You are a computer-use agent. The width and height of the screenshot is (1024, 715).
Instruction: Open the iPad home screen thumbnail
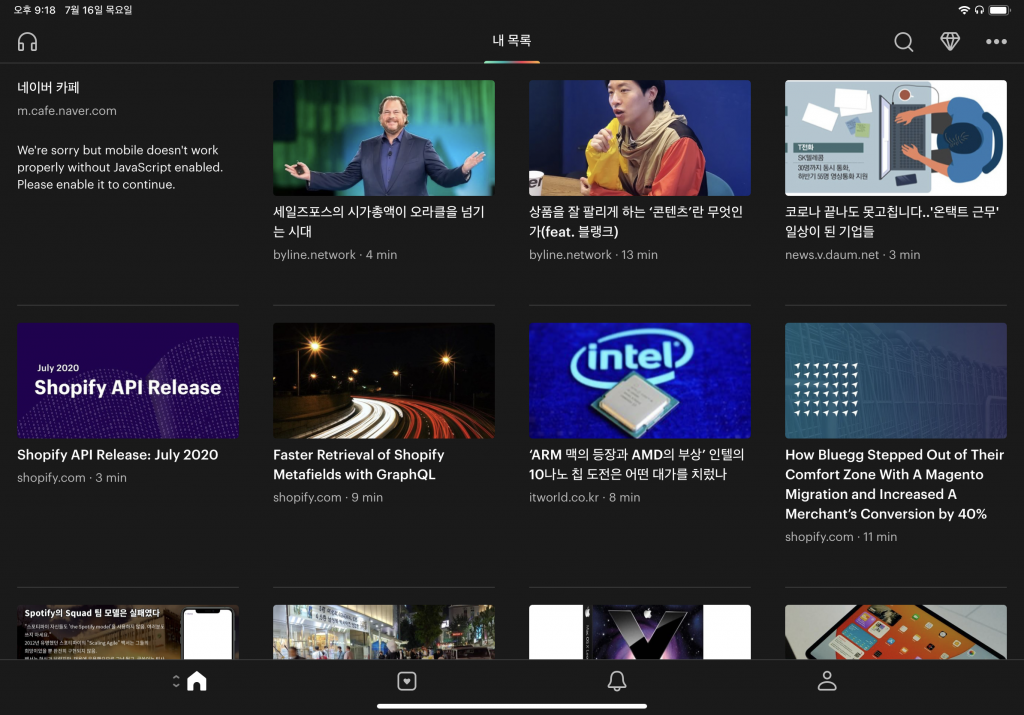click(896, 632)
